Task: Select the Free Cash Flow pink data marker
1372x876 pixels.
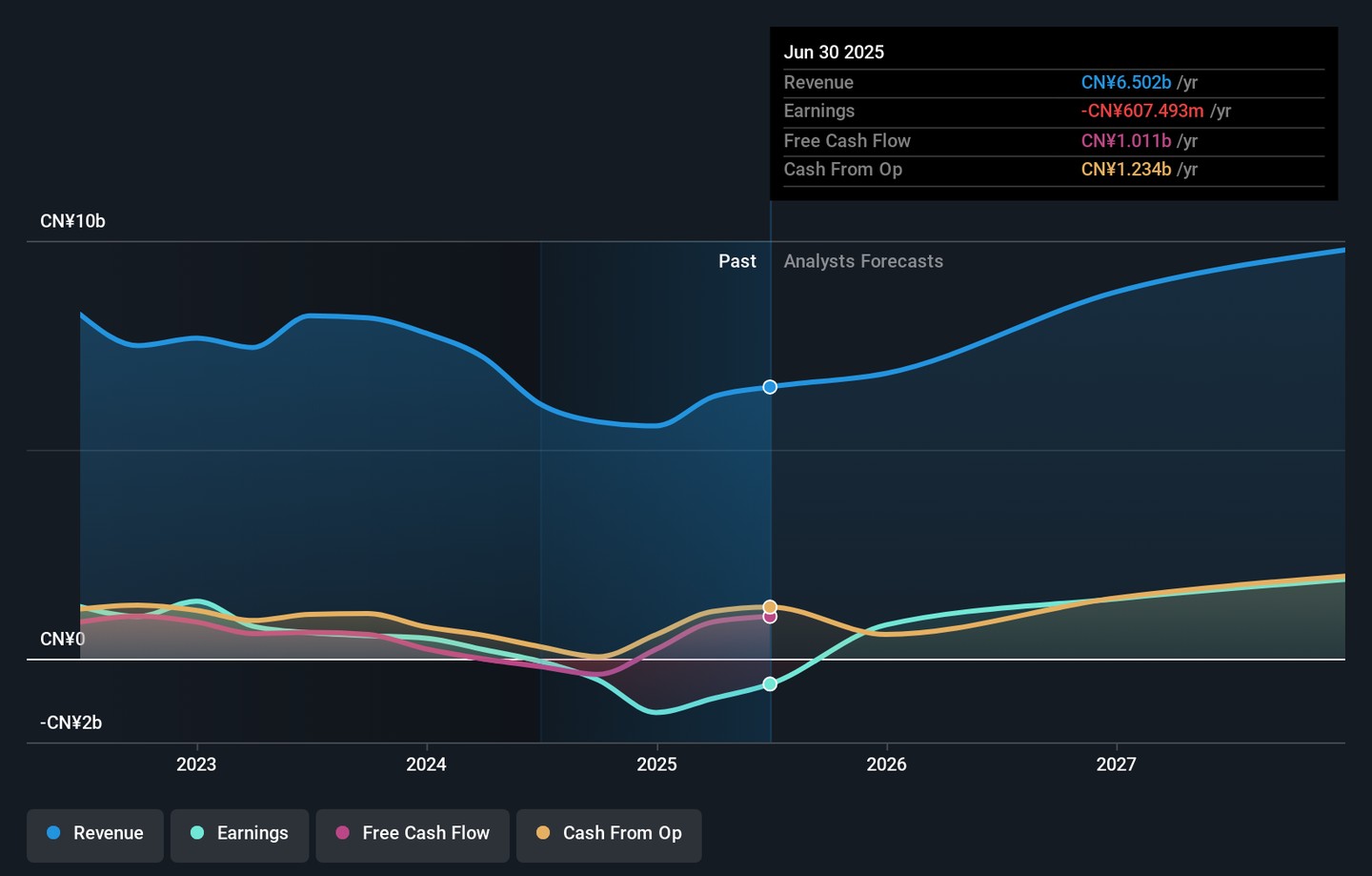Action: [x=770, y=618]
